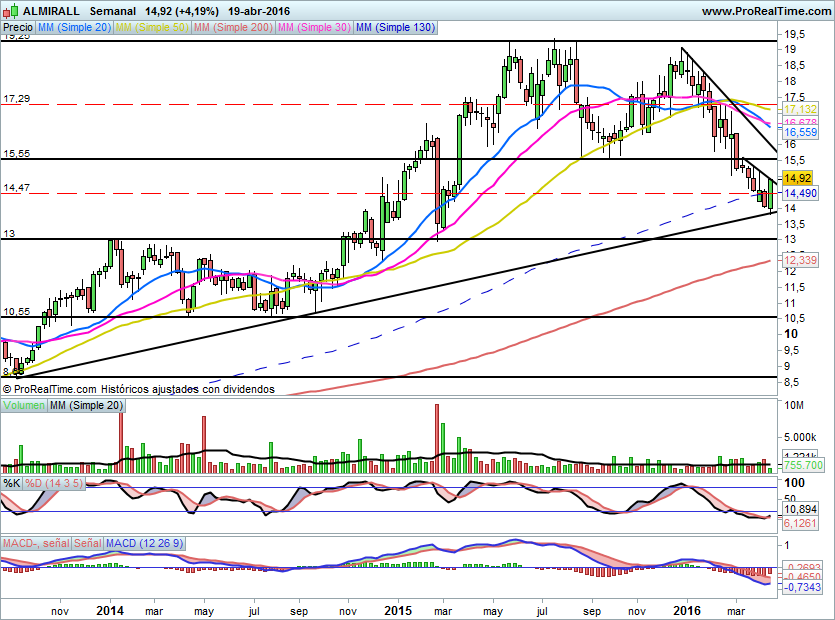
Task: Click the 6,1261 stochastic value tag
Action: 800,523
